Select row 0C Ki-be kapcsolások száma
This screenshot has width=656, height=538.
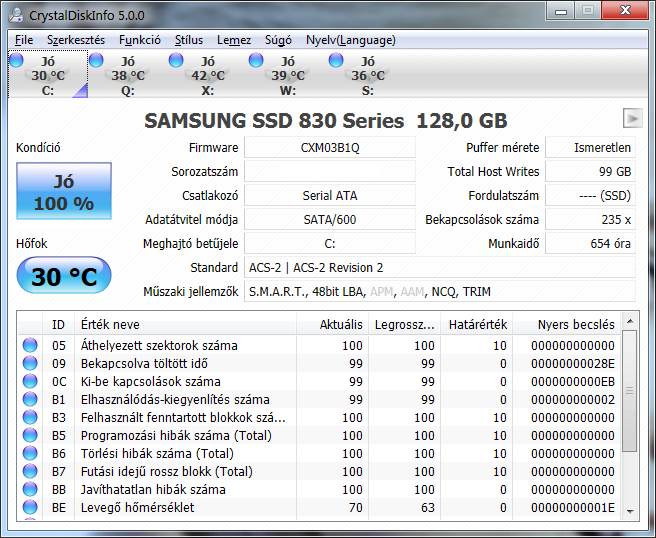click(x=319, y=382)
